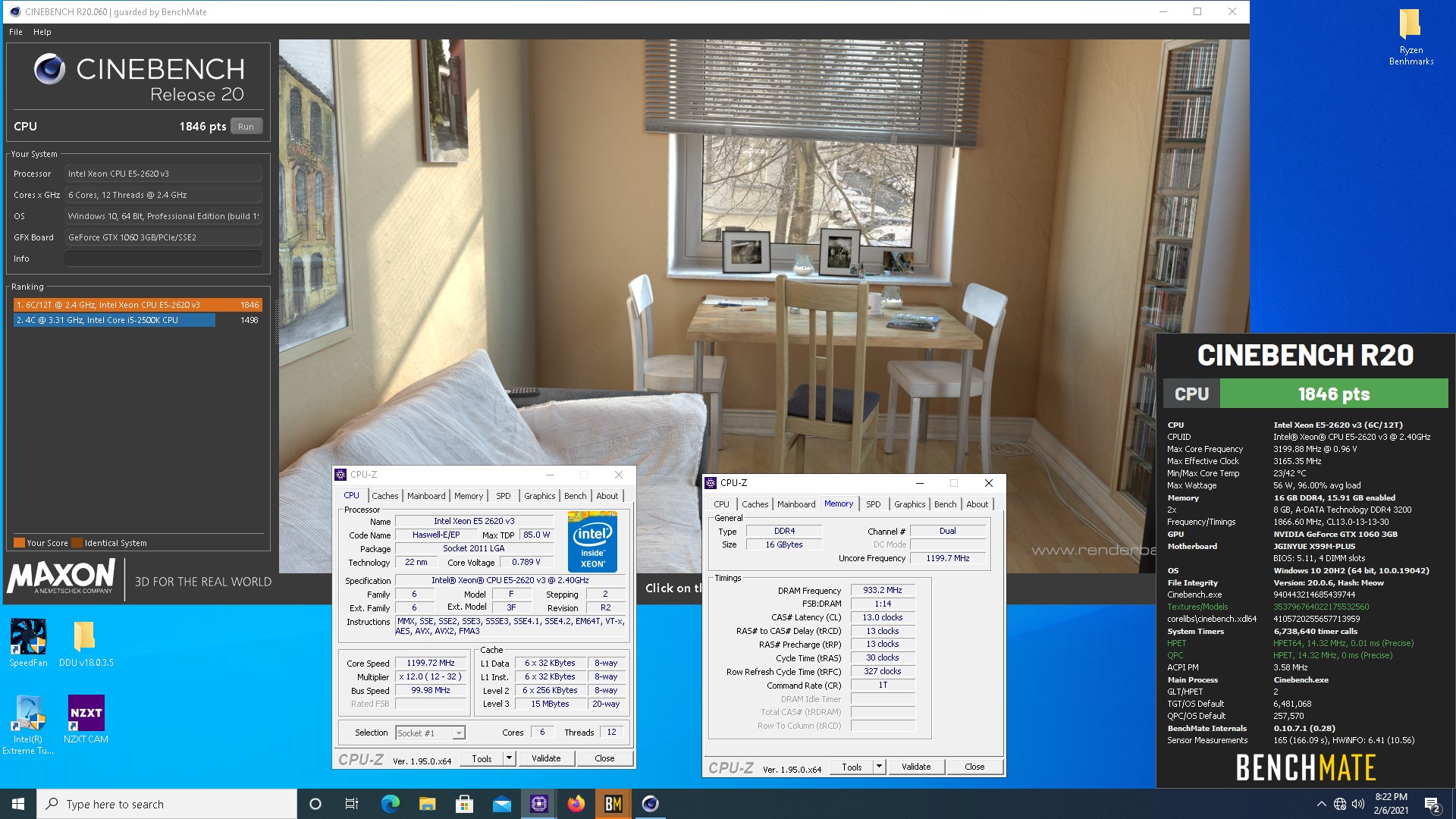Click Close button in right CPU-Z window
The image size is (1456, 819).
tap(974, 767)
